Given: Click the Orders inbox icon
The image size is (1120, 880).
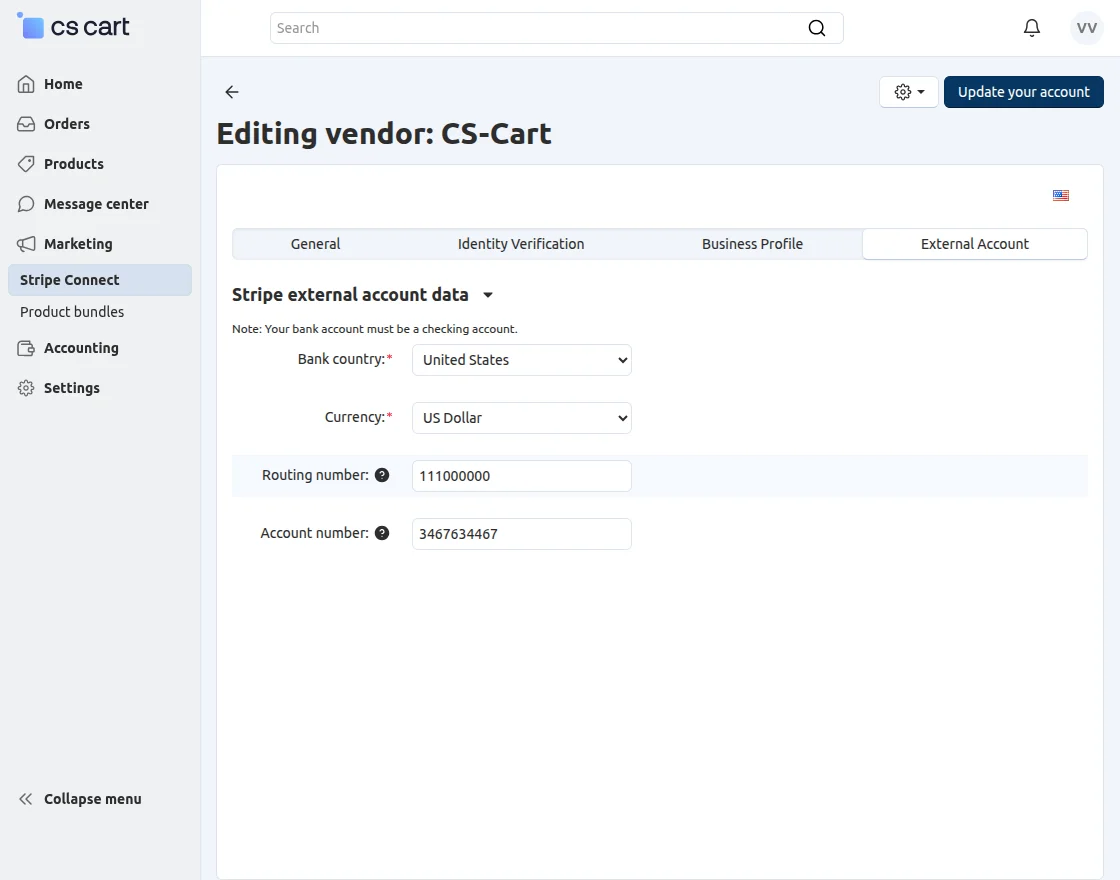Looking at the screenshot, I should (26, 124).
